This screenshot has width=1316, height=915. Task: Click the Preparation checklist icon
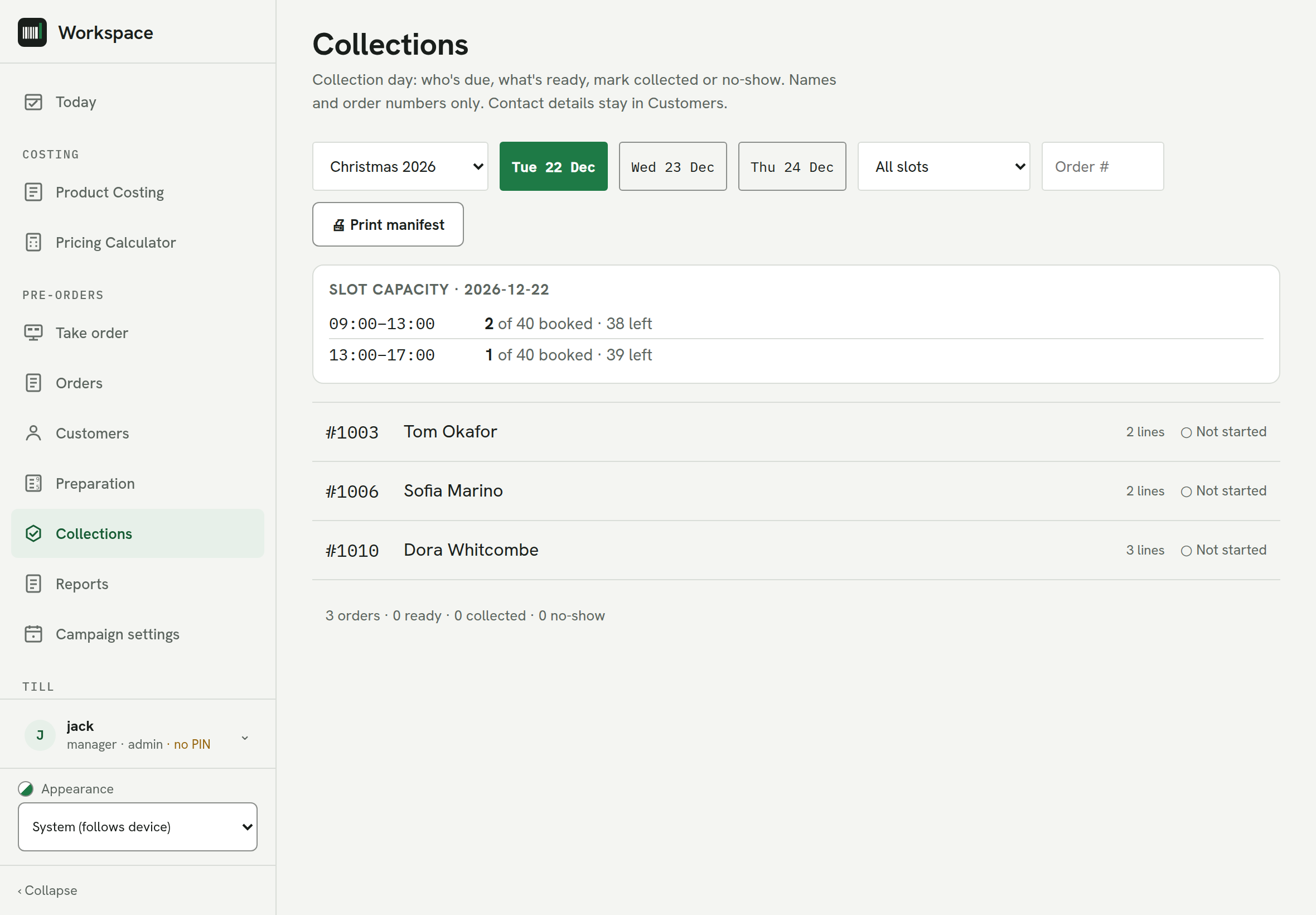click(x=33, y=483)
